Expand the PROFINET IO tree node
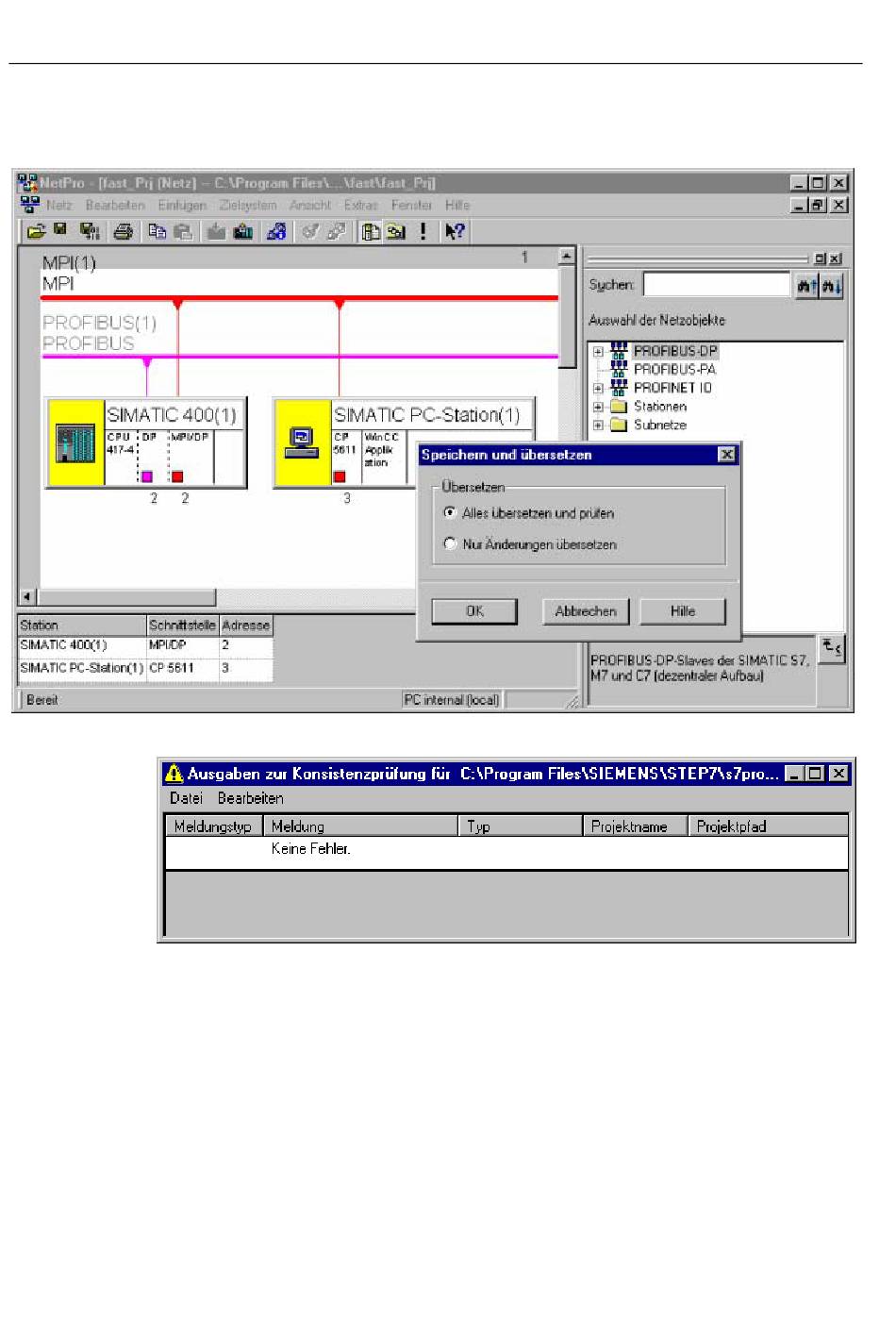The width and height of the screenshot is (896, 1318). click(598, 388)
